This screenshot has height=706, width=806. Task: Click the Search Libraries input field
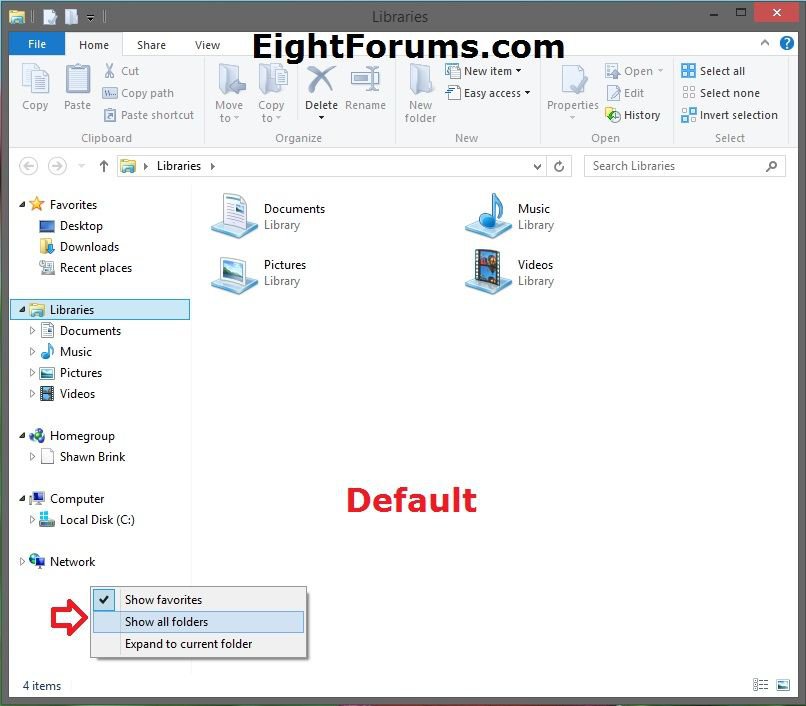point(676,166)
